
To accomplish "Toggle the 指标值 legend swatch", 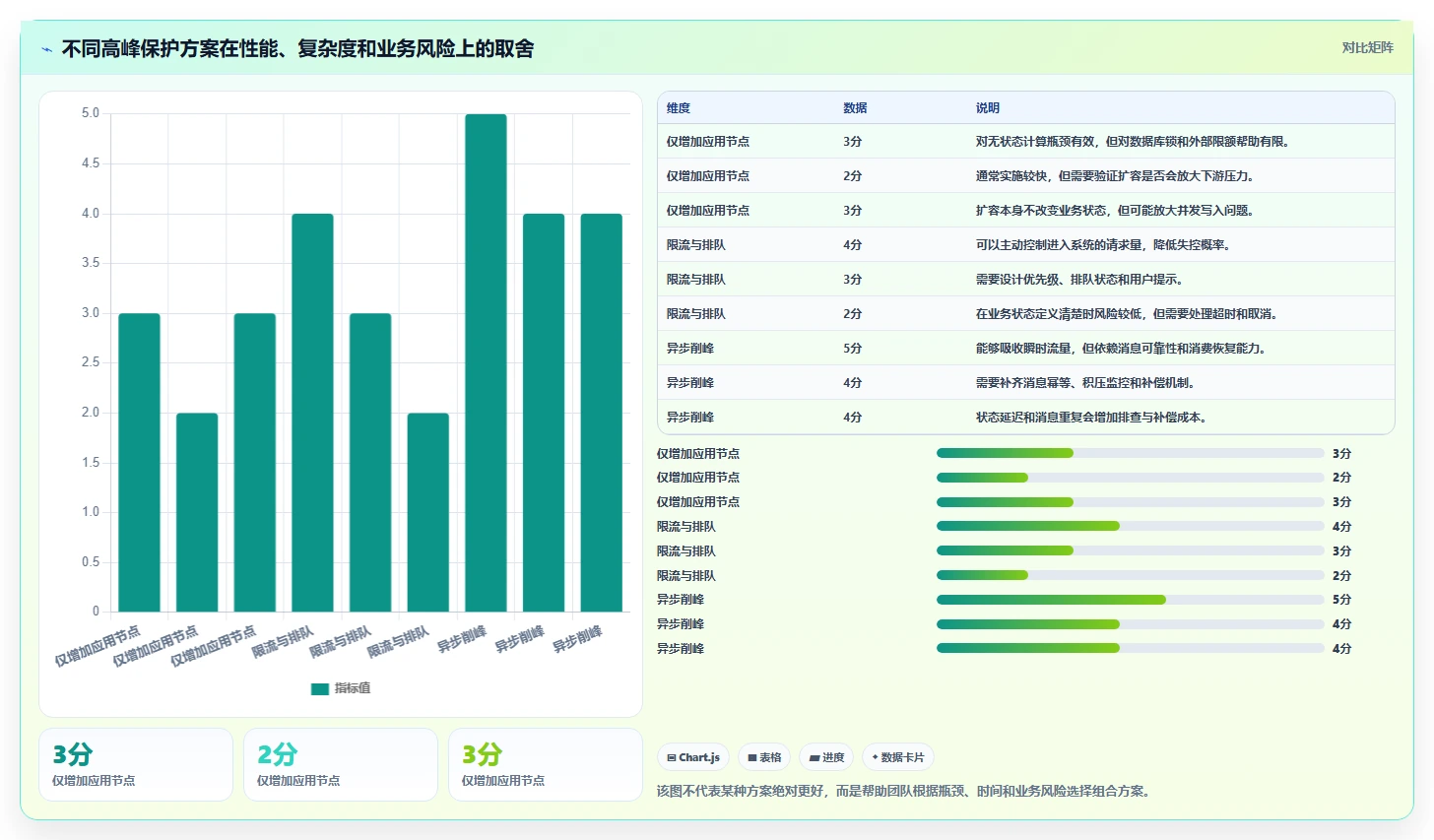I will tap(320, 688).
